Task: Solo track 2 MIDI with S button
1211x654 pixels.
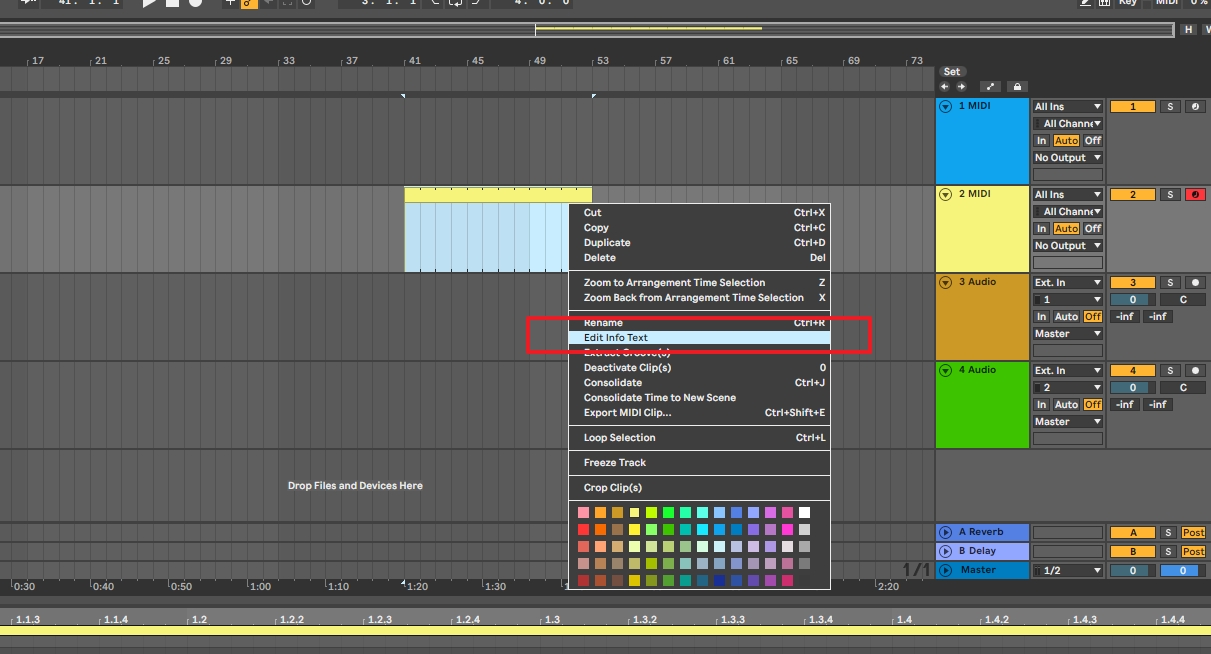Action: coord(1170,195)
